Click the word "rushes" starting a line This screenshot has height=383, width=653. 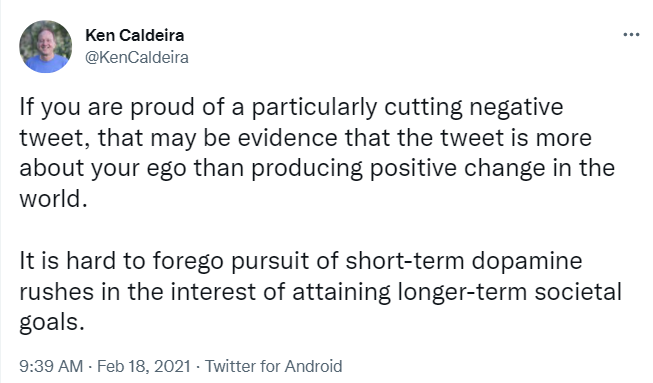coord(57,292)
